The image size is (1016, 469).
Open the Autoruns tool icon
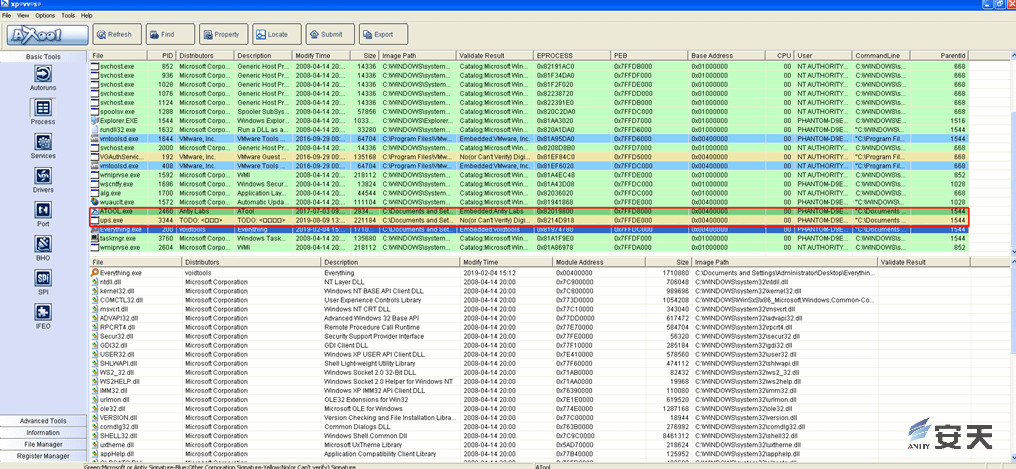pyautogui.click(x=43, y=74)
